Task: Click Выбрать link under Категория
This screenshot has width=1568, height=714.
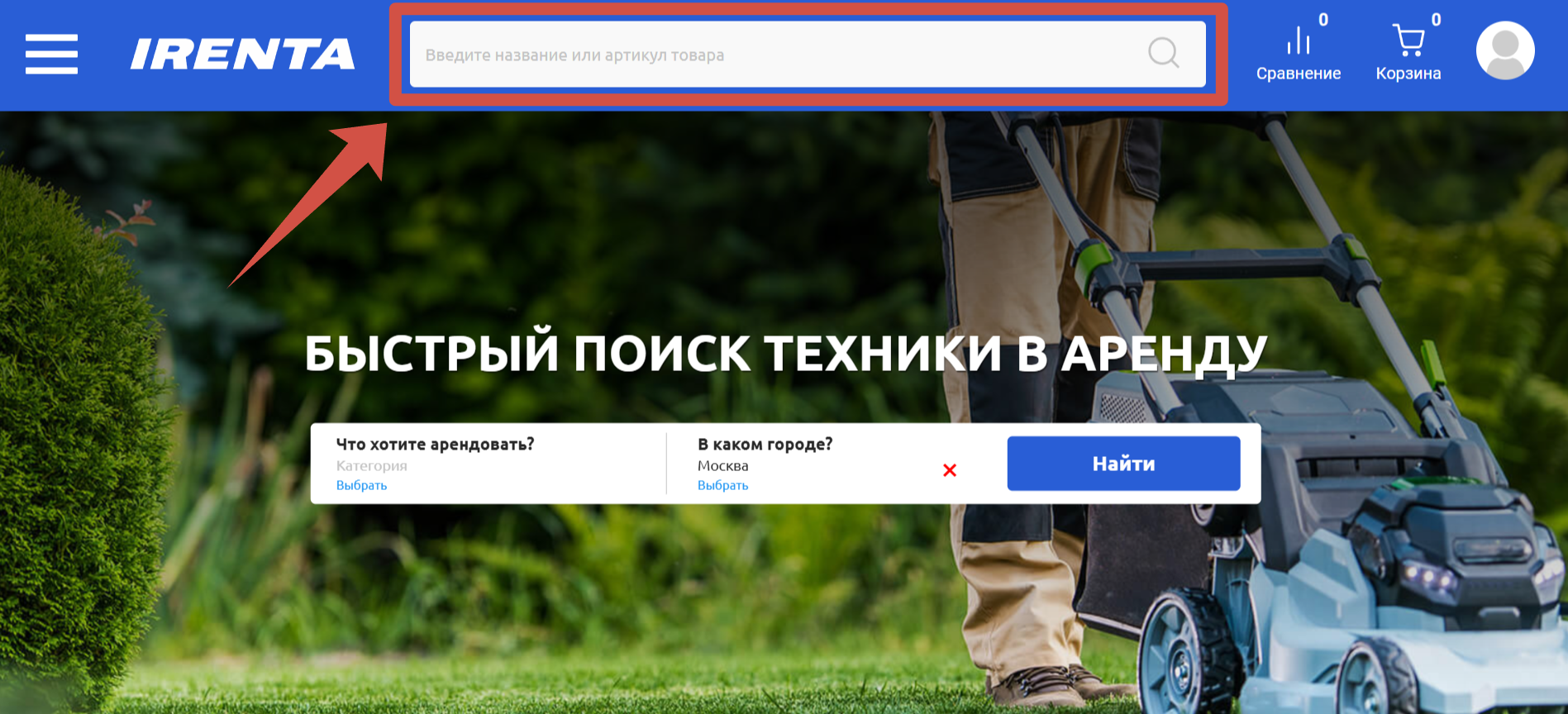Action: (x=361, y=486)
